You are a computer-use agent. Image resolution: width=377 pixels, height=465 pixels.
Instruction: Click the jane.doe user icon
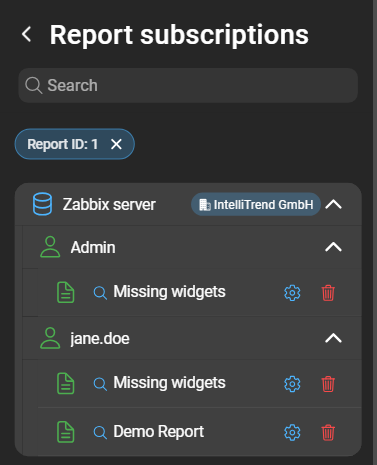(x=50, y=338)
